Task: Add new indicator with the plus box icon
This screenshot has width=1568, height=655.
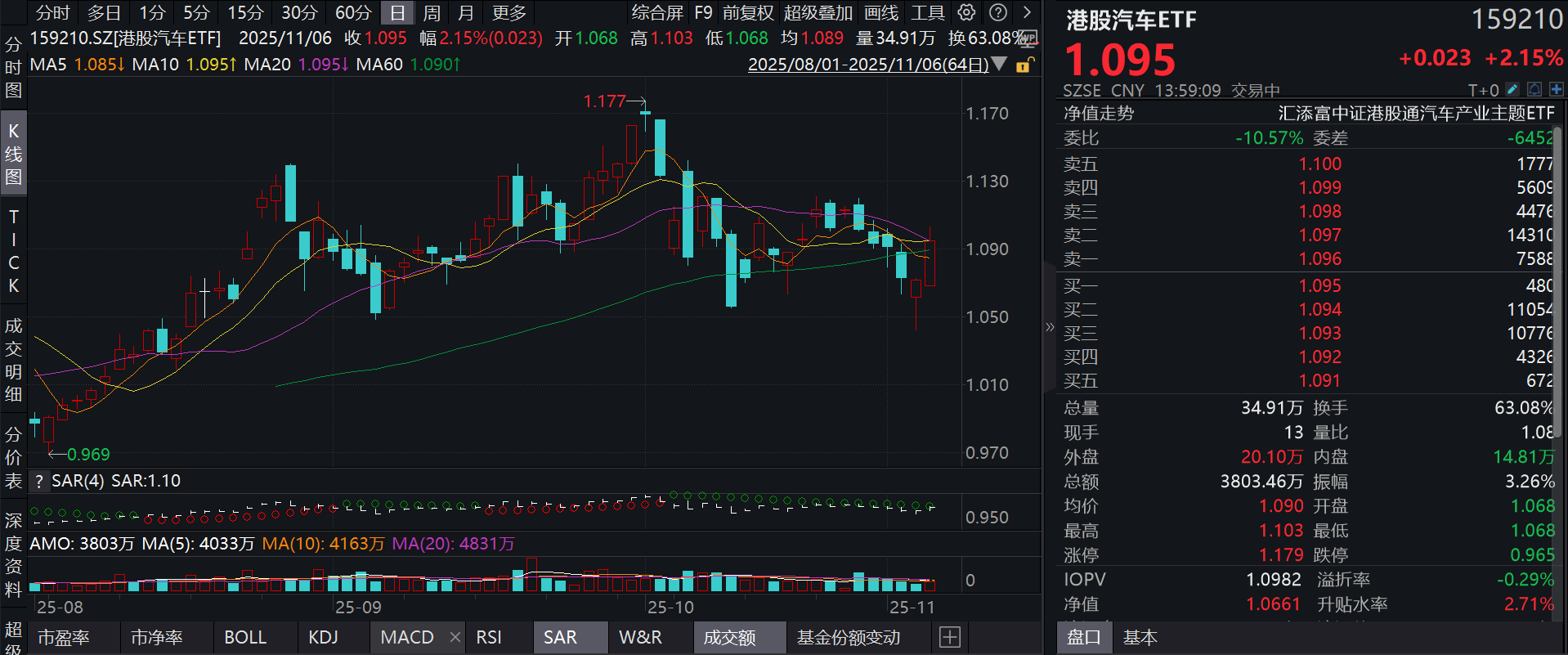Action: click(949, 637)
